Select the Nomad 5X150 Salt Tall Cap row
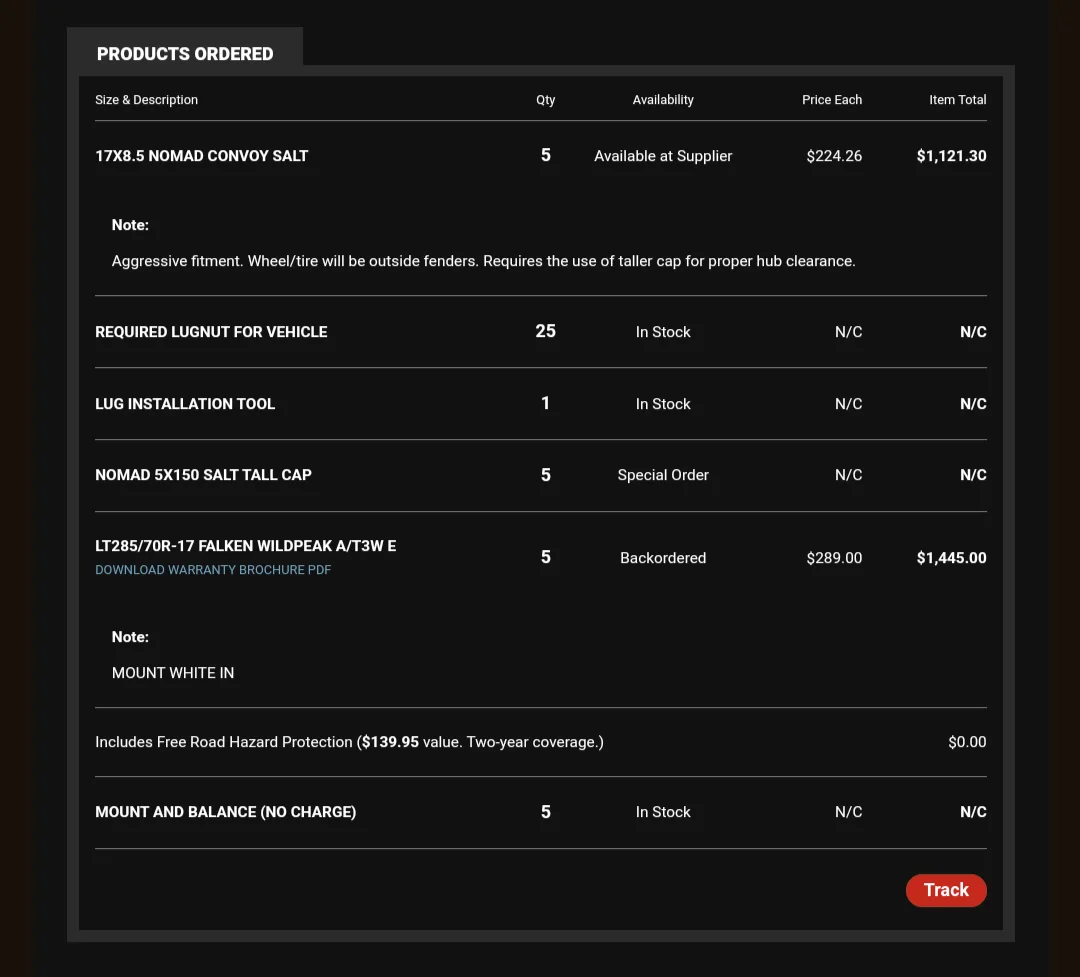The image size is (1080, 977). tap(203, 475)
